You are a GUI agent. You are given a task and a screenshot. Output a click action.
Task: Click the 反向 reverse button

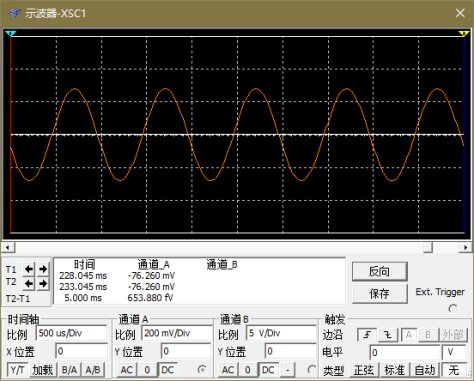(x=379, y=271)
